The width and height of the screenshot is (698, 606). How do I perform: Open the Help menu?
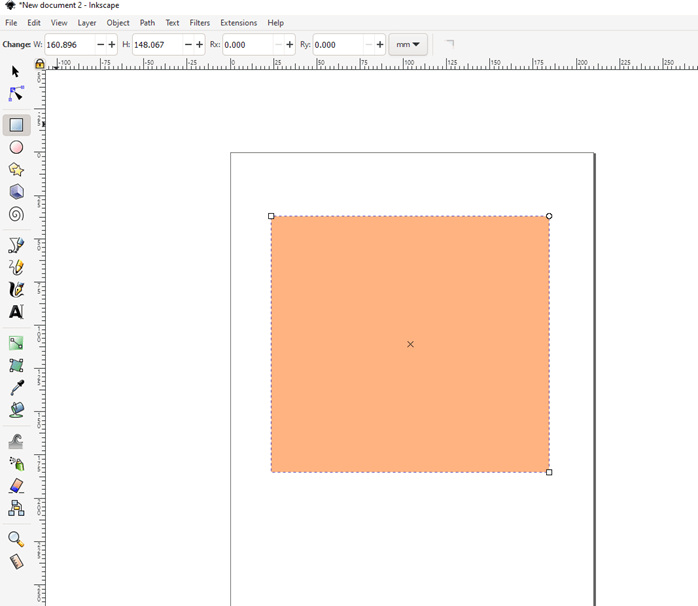click(276, 23)
